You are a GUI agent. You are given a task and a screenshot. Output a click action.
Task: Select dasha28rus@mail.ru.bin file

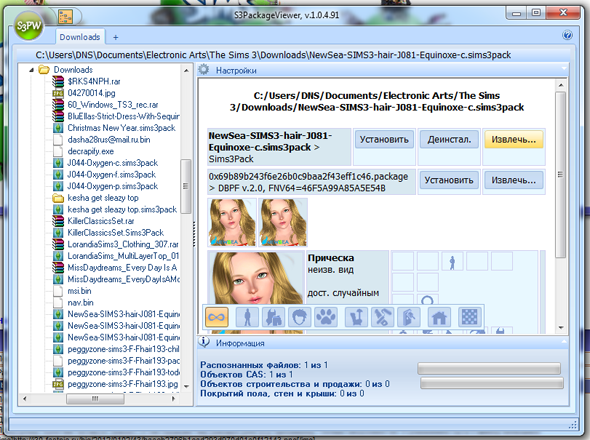(x=109, y=140)
